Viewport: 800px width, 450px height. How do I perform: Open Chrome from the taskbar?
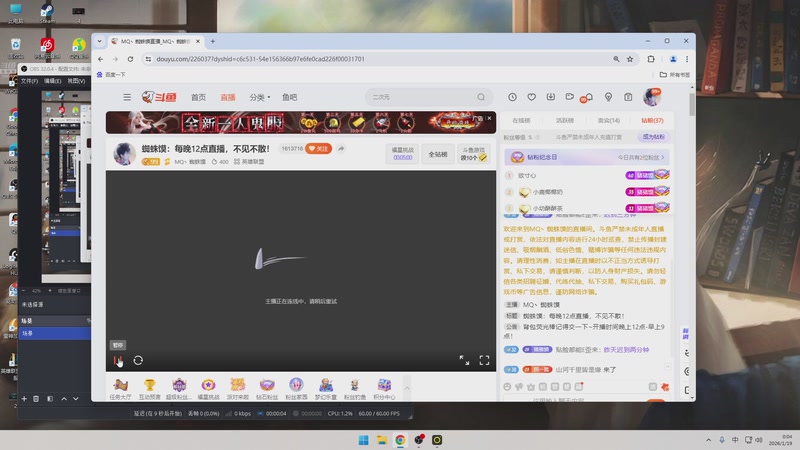[400, 440]
